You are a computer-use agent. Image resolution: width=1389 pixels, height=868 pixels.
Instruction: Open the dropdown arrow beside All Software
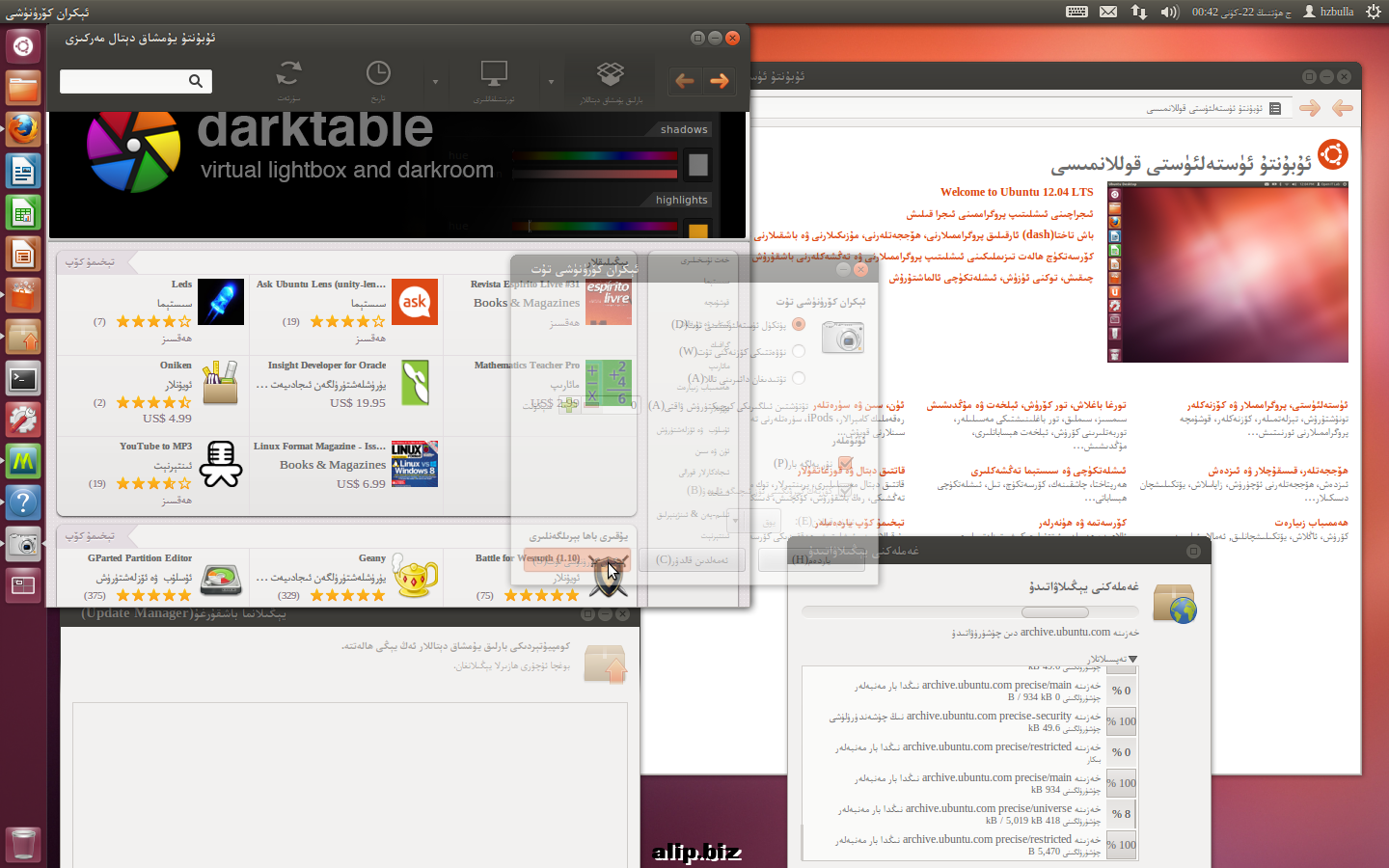click(551, 82)
